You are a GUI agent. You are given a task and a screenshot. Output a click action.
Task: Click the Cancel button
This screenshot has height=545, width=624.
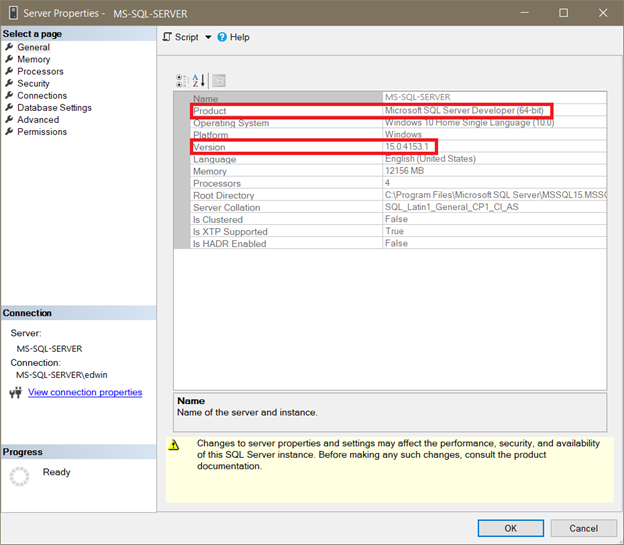[x=583, y=528]
